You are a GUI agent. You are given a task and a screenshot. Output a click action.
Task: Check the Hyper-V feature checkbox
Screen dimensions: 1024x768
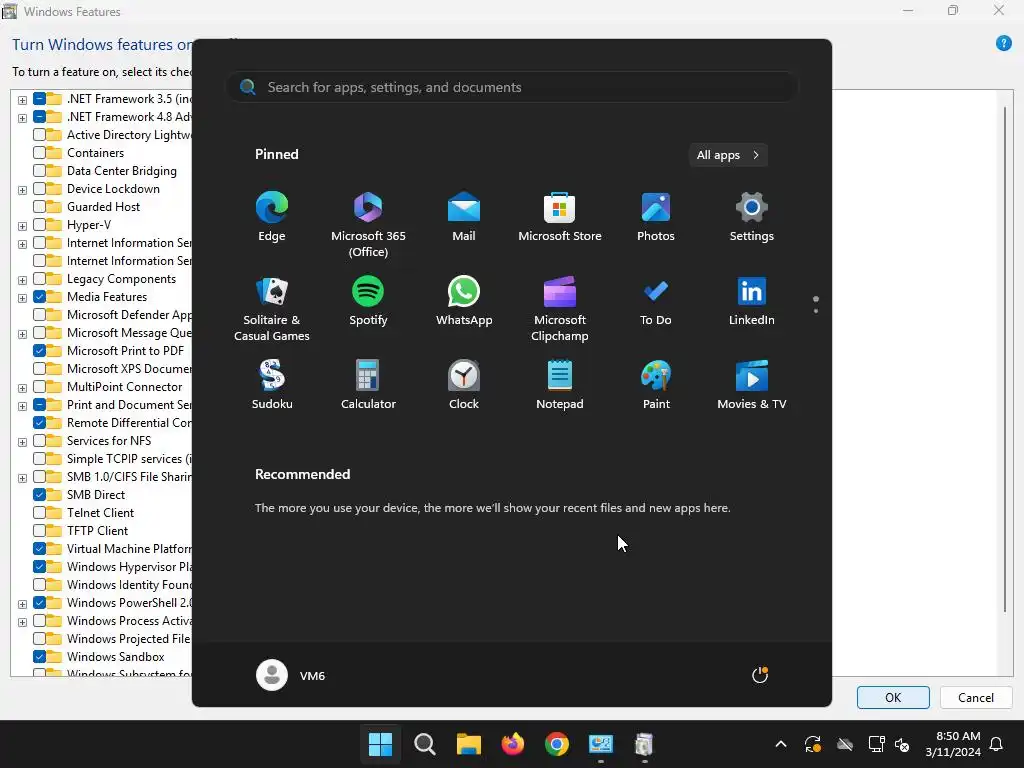[x=39, y=225]
